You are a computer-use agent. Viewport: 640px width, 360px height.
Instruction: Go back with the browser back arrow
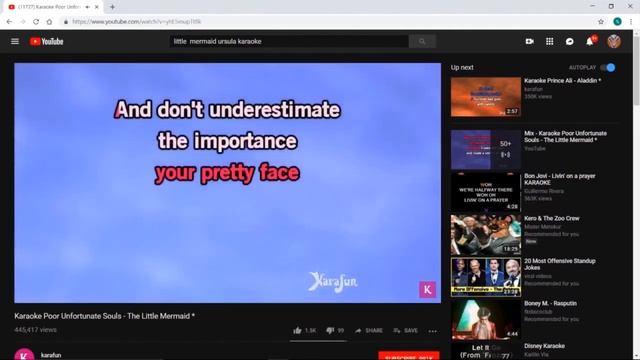pyautogui.click(x=9, y=22)
